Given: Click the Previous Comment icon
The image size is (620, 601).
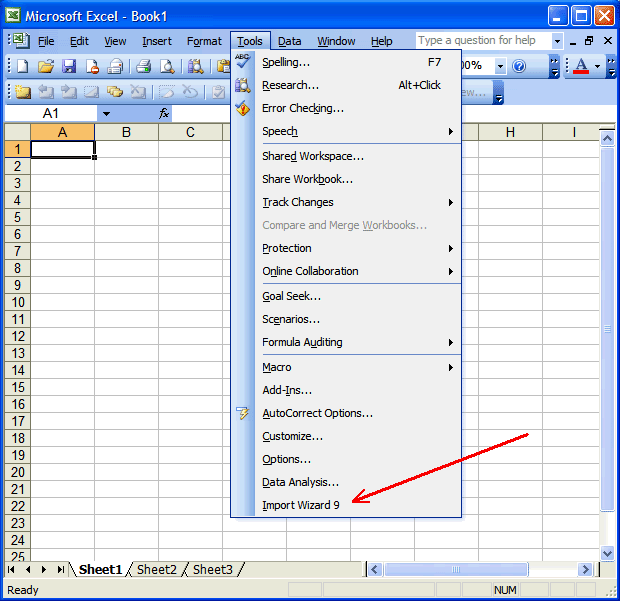Looking at the screenshot, I should [46, 92].
